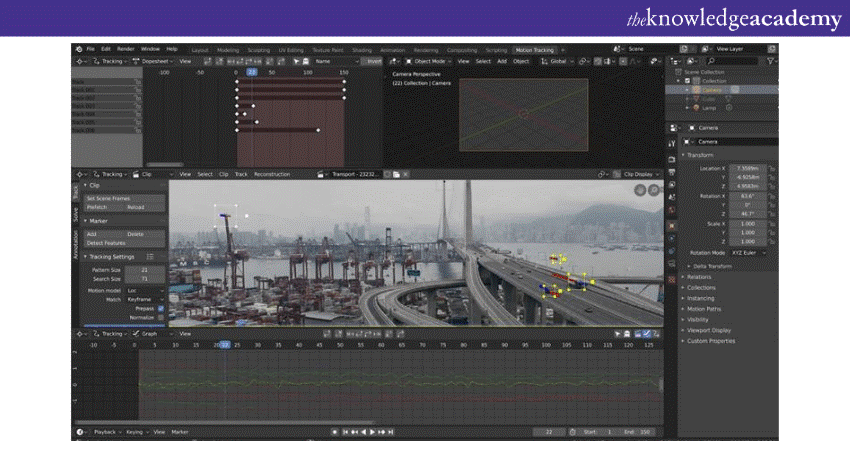Click the Blender logo icon in menu bar

[x=78, y=48]
